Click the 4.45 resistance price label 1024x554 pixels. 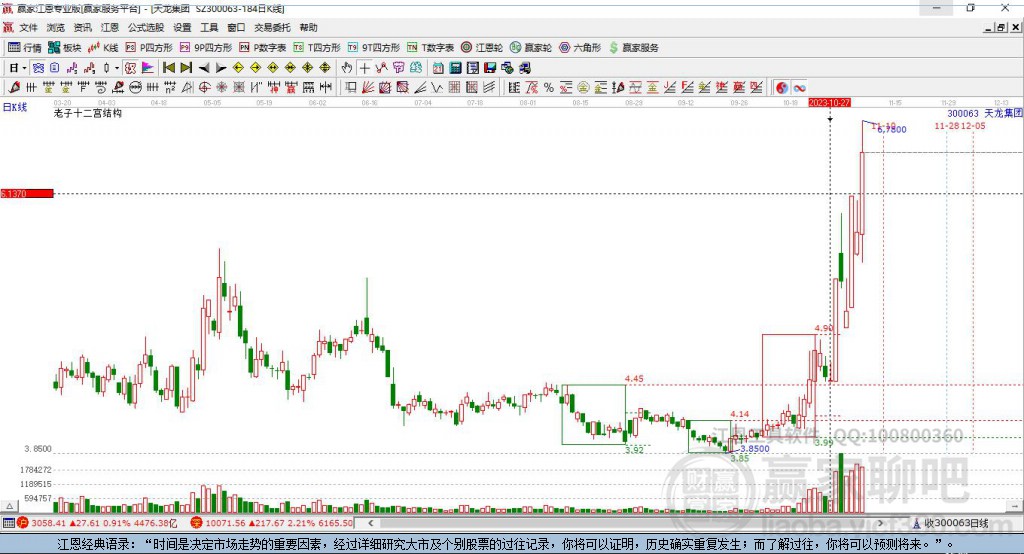tap(634, 378)
